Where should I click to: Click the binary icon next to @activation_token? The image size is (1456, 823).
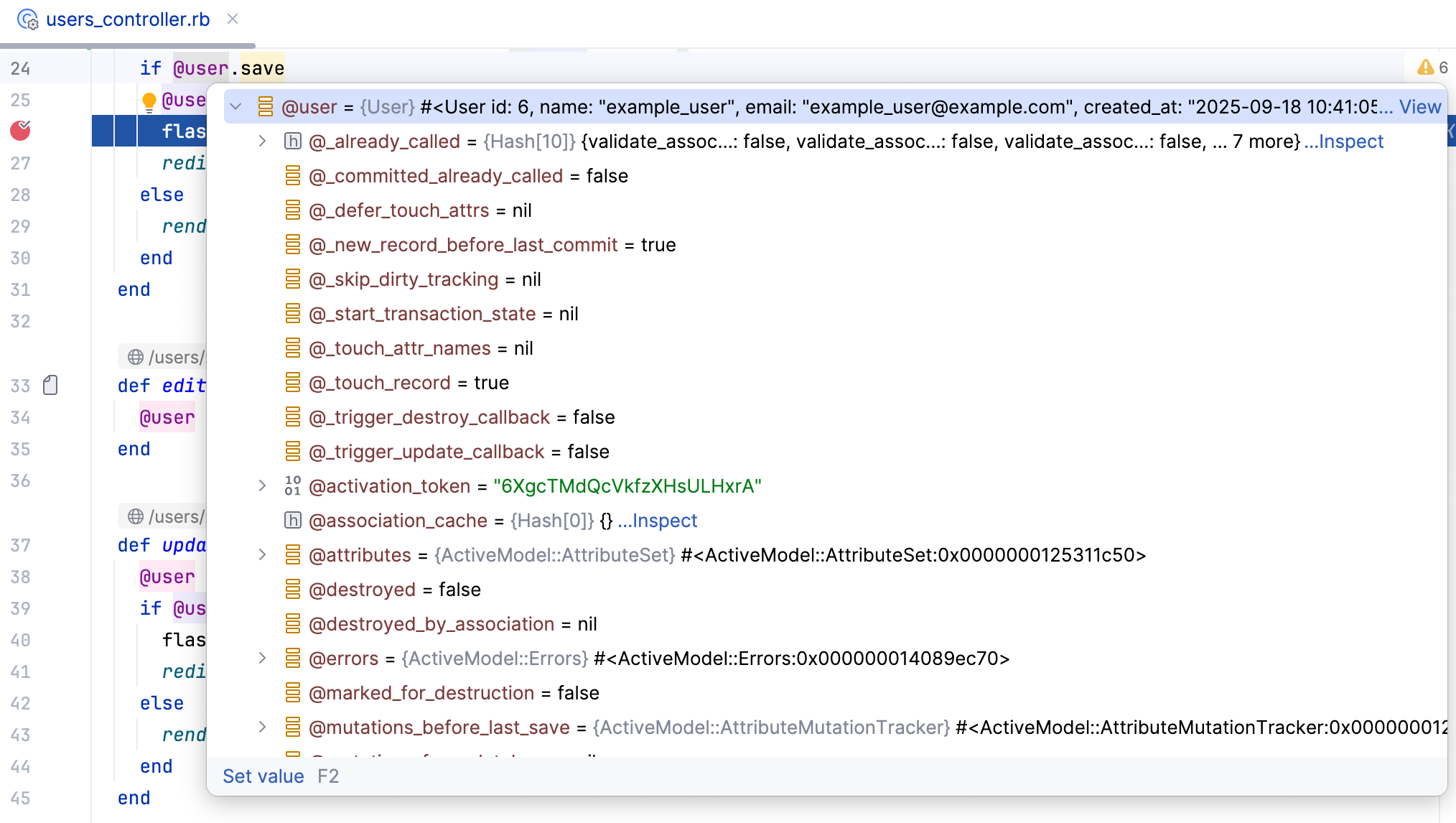coord(293,486)
